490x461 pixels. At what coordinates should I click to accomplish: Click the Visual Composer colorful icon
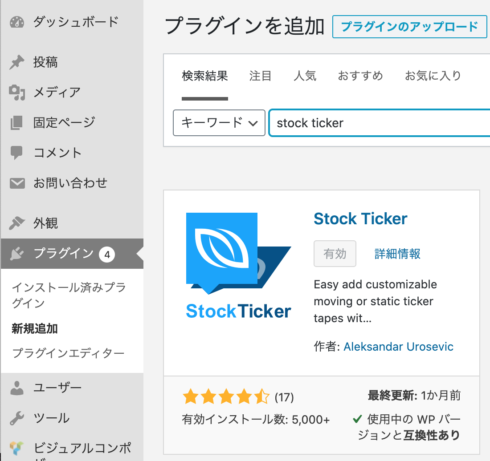point(17,448)
